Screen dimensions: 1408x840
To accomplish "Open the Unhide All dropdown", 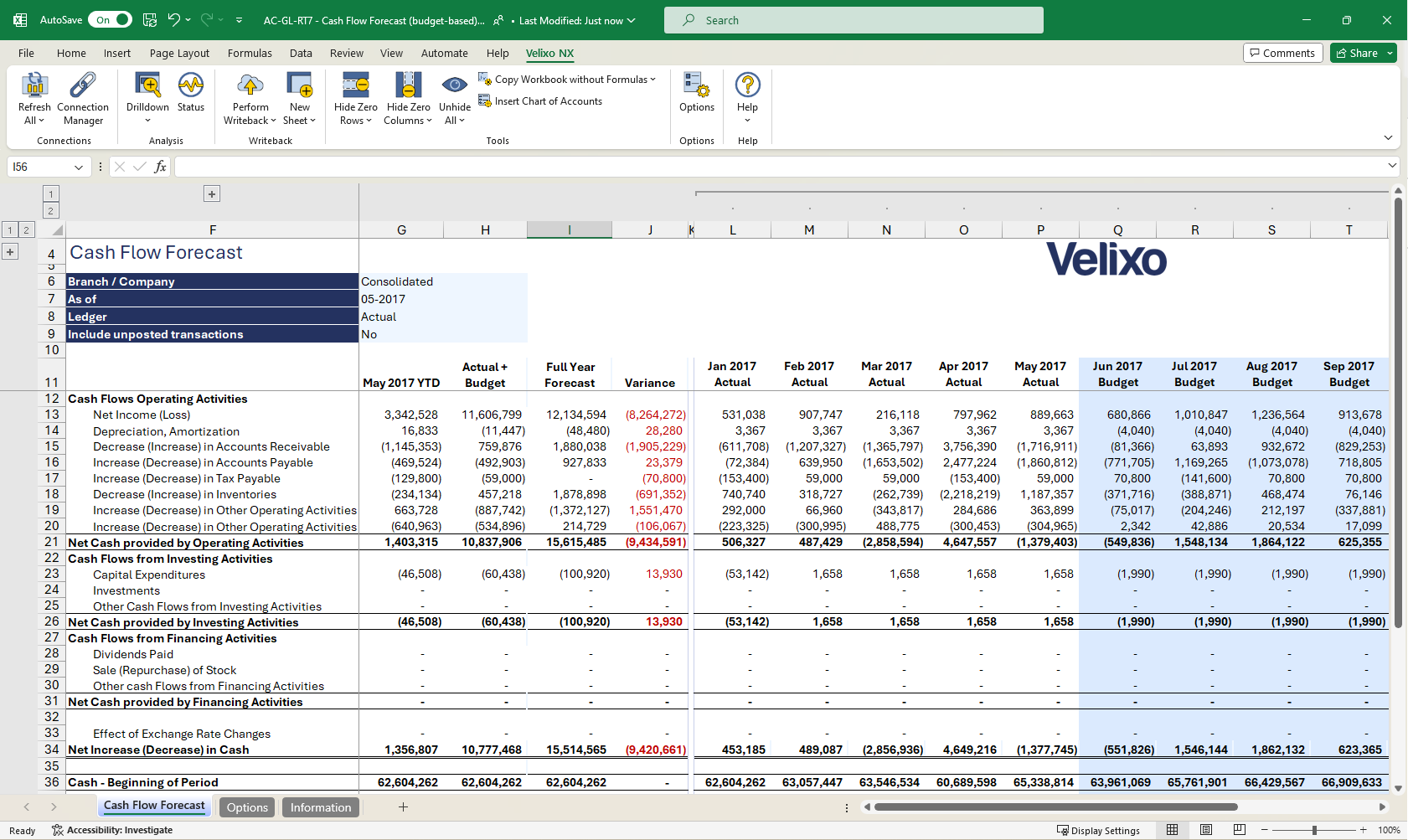I will coord(462,121).
